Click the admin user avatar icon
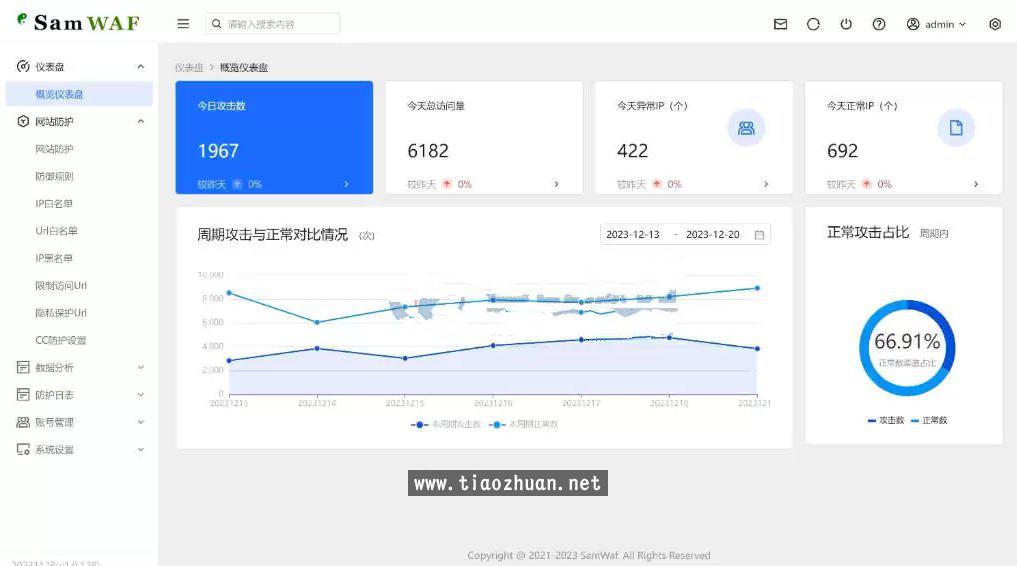This screenshot has width=1017, height=566. 913,24
